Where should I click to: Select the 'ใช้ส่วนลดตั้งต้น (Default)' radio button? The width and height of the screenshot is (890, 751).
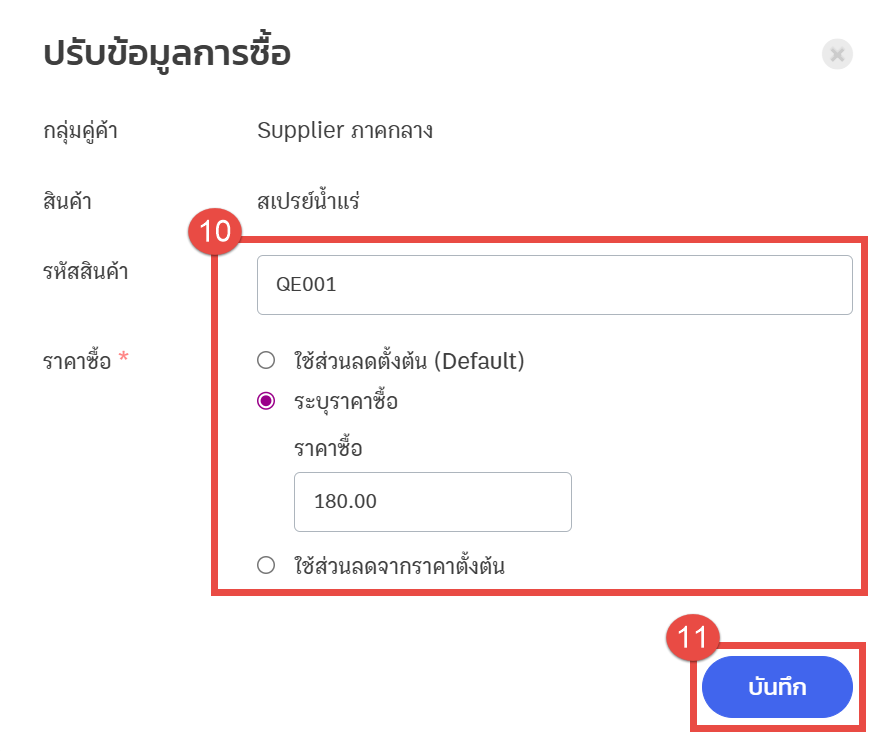point(266,361)
